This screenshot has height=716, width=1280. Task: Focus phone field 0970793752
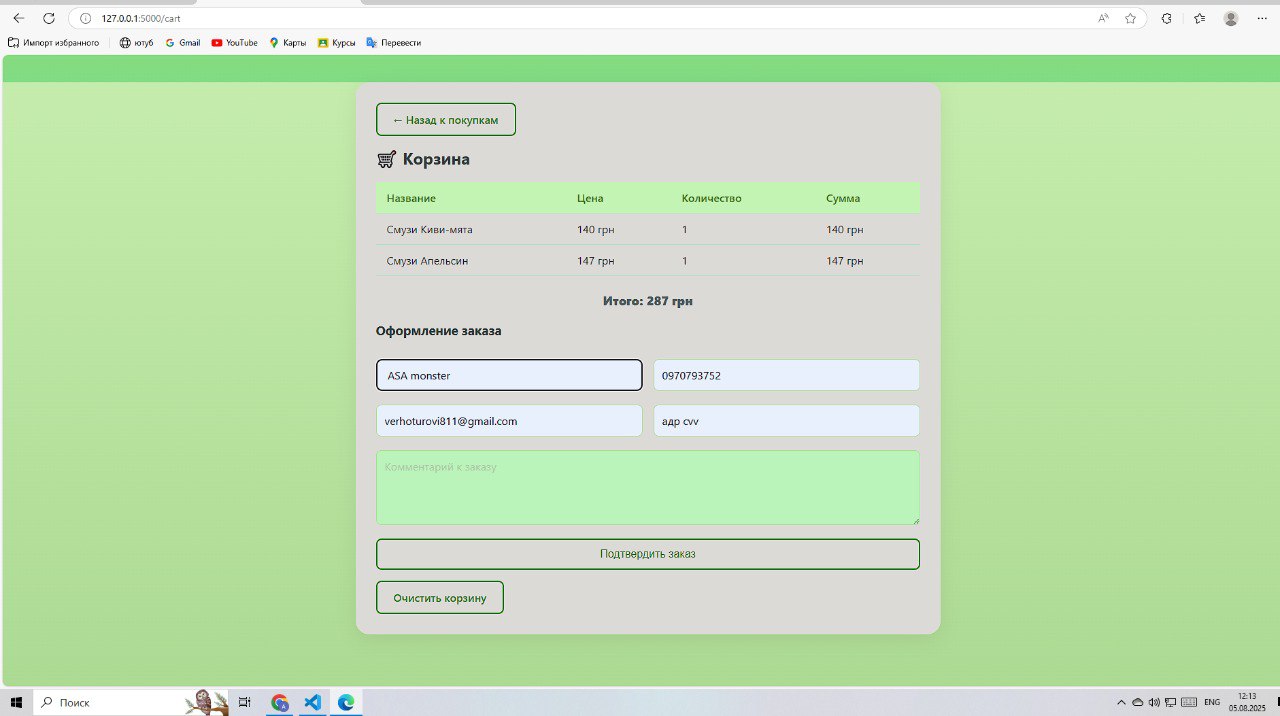(786, 375)
